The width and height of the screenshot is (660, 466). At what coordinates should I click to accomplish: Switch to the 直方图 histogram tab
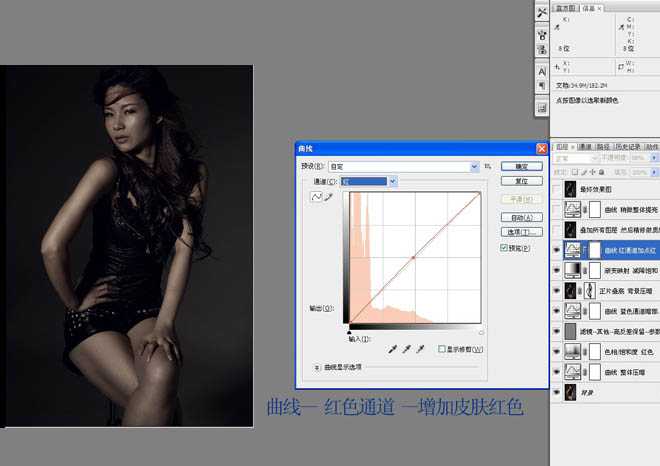click(x=565, y=8)
